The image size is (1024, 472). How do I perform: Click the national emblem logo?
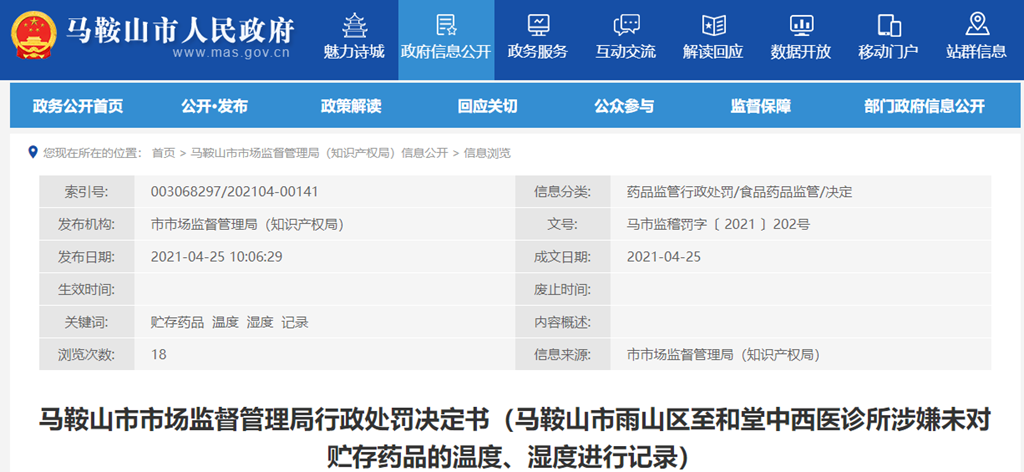[33, 33]
